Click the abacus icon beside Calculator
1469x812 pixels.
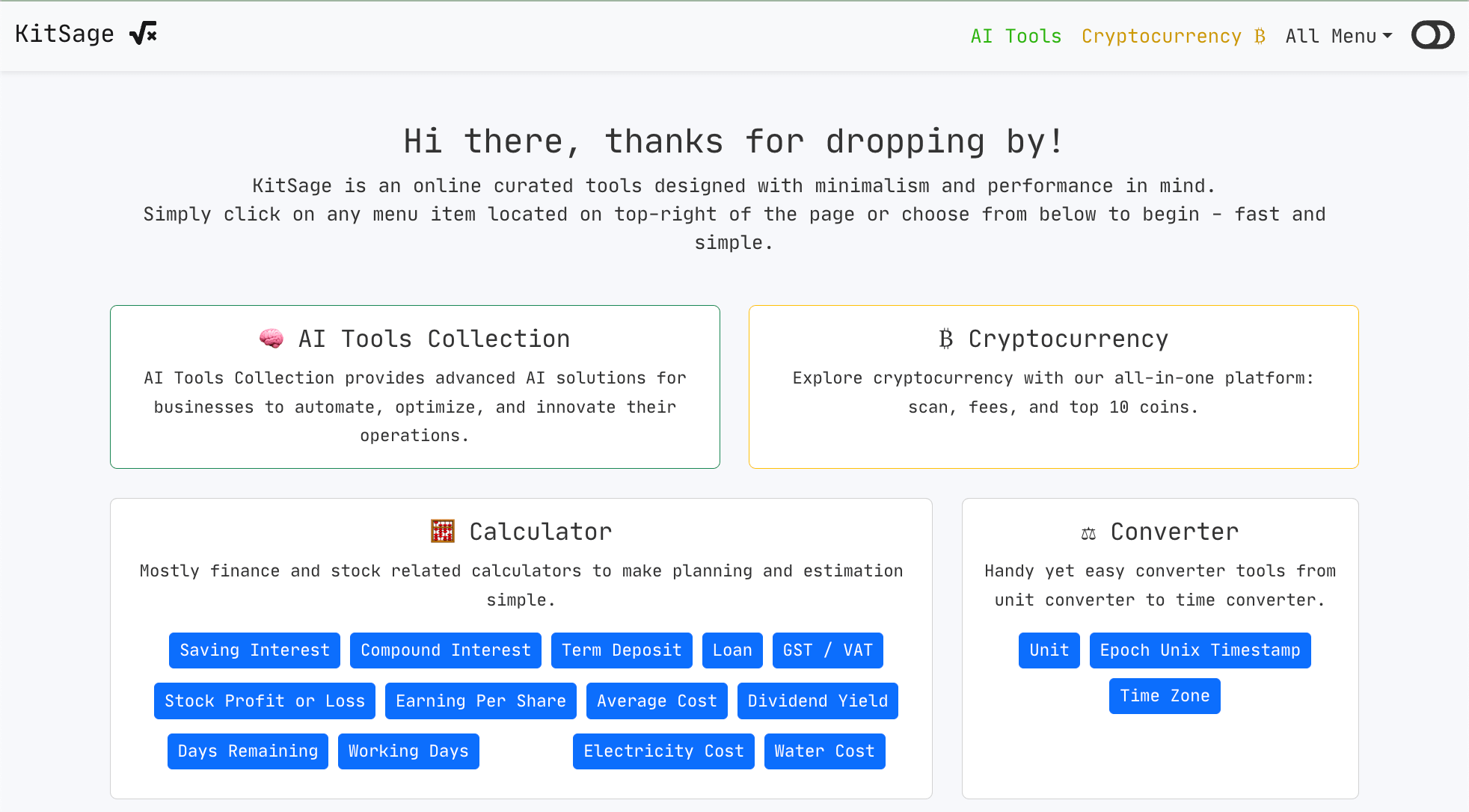click(x=443, y=532)
